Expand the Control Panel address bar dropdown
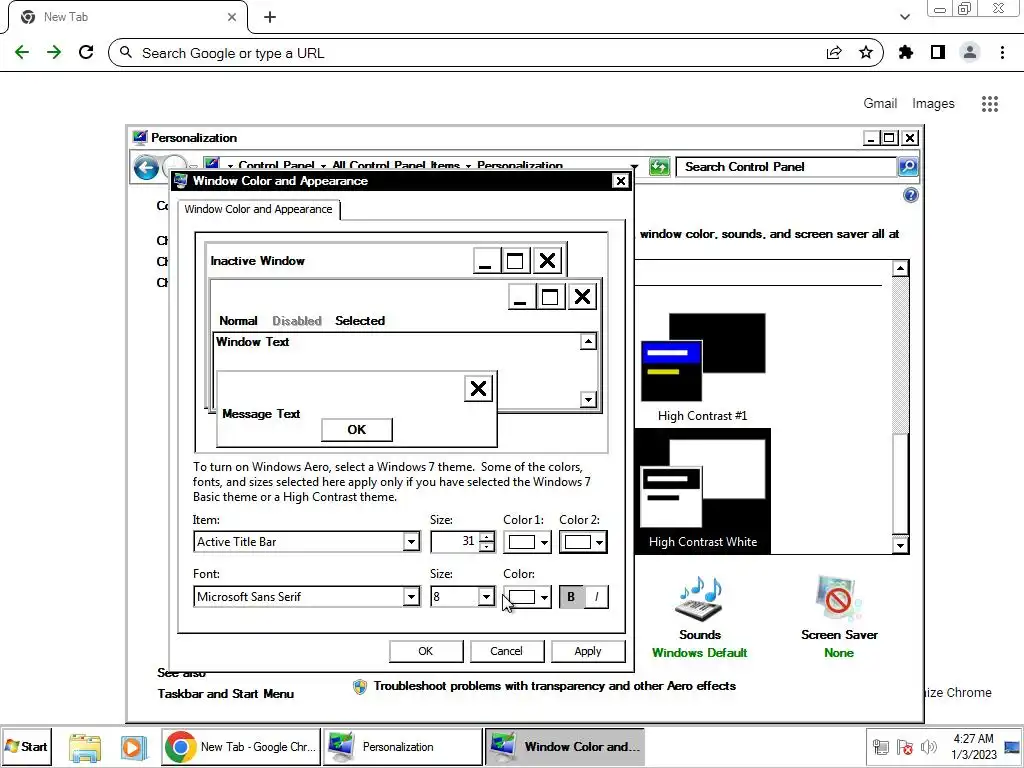 pyautogui.click(x=634, y=167)
